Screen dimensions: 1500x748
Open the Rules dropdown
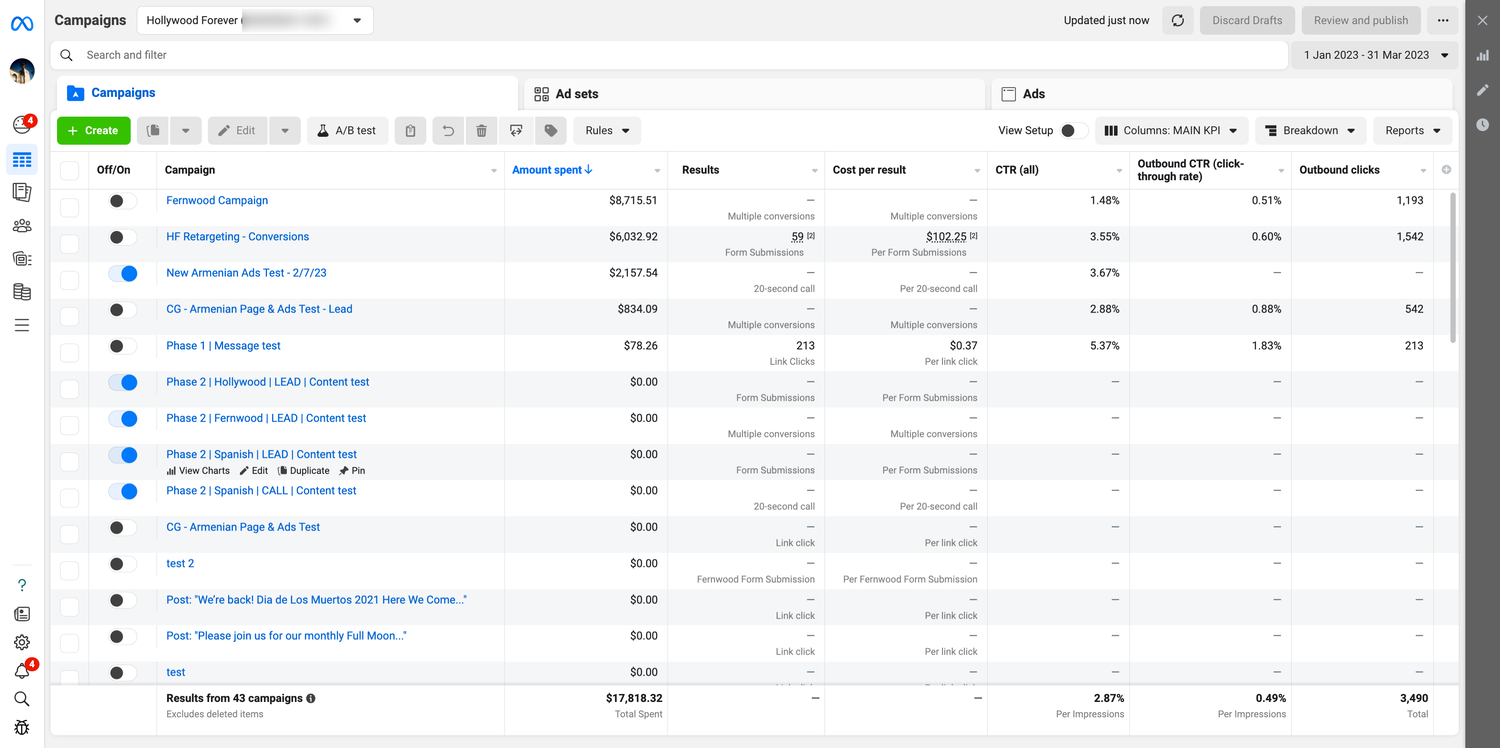607,131
